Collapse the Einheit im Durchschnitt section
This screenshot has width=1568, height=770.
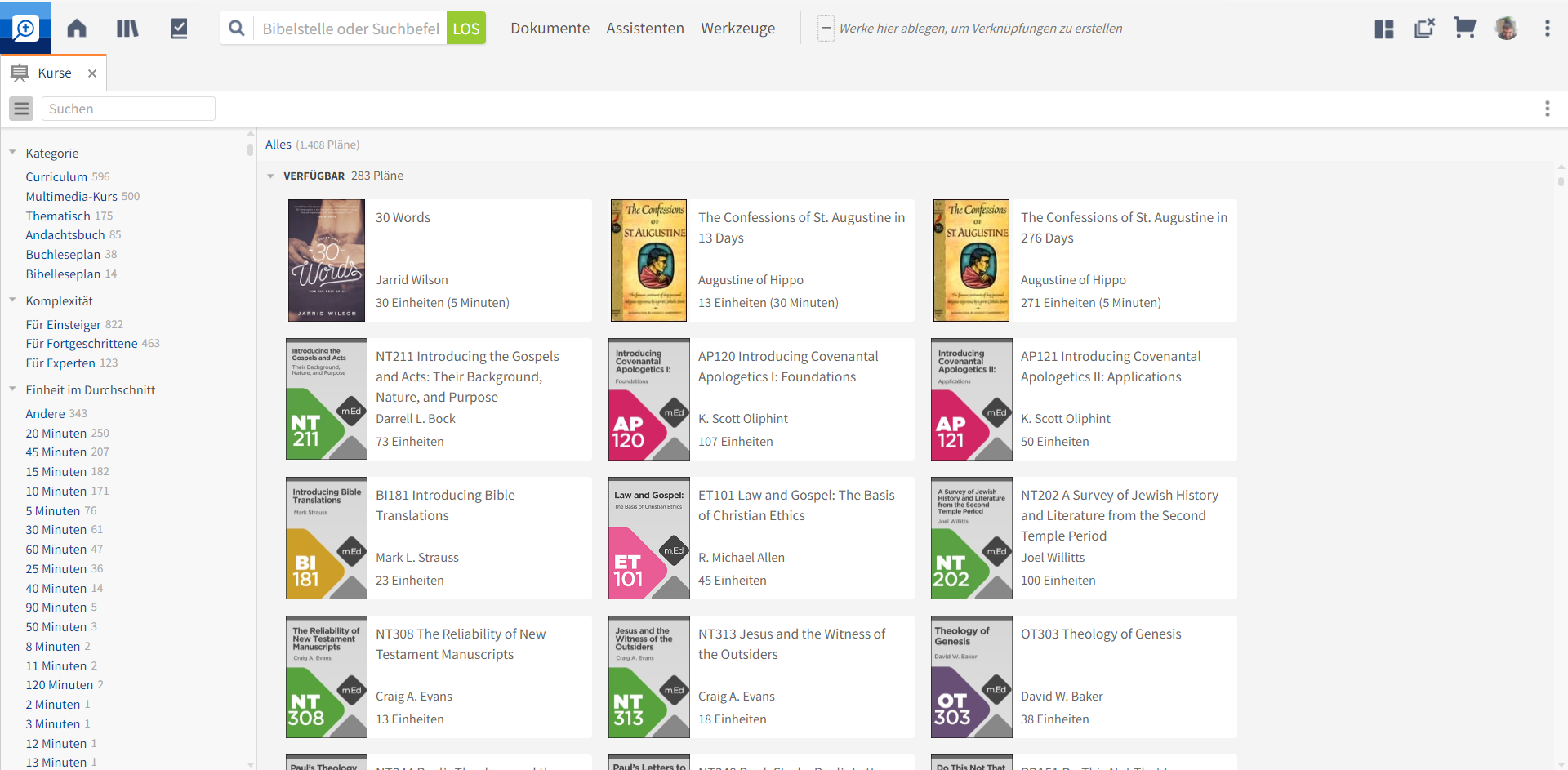(13, 389)
